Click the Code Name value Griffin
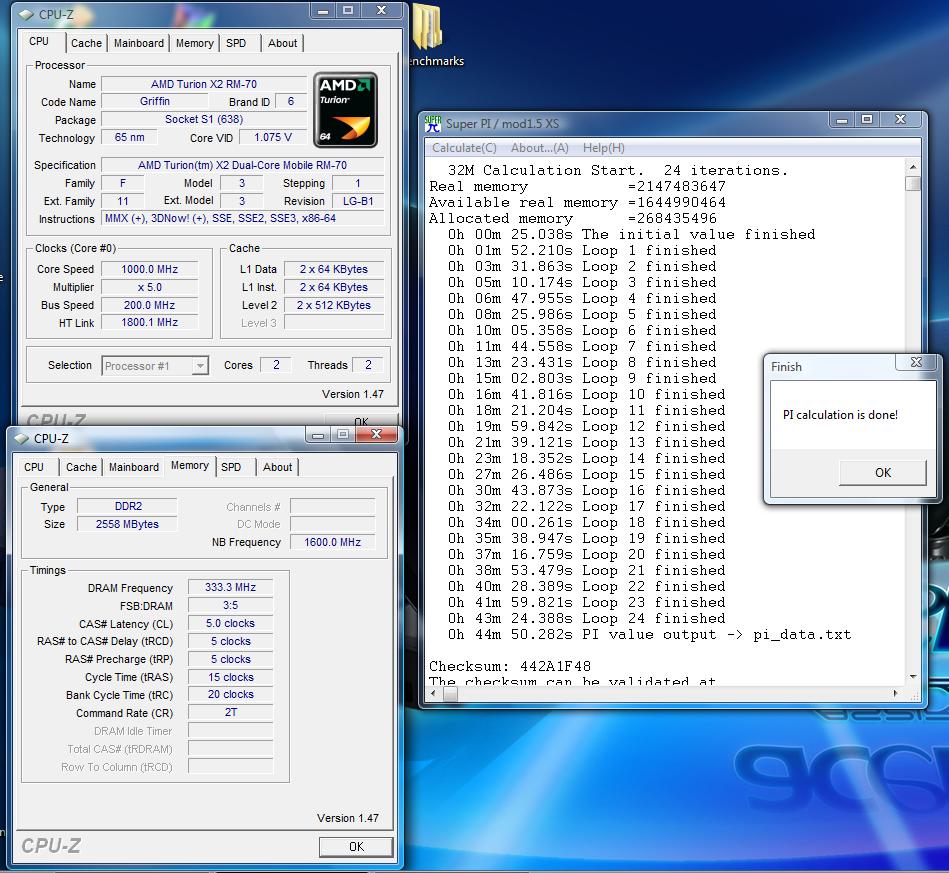 (x=155, y=102)
